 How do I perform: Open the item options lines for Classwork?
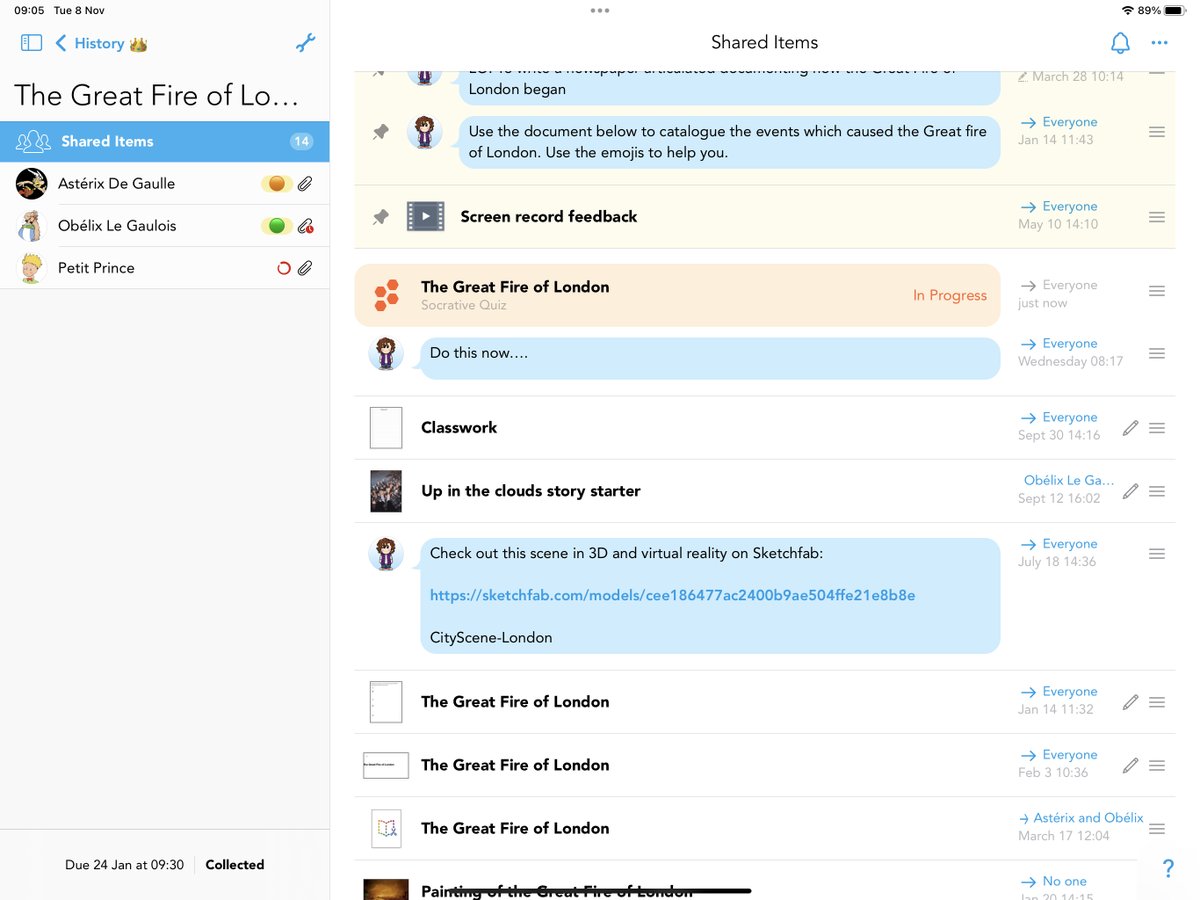click(1156, 427)
